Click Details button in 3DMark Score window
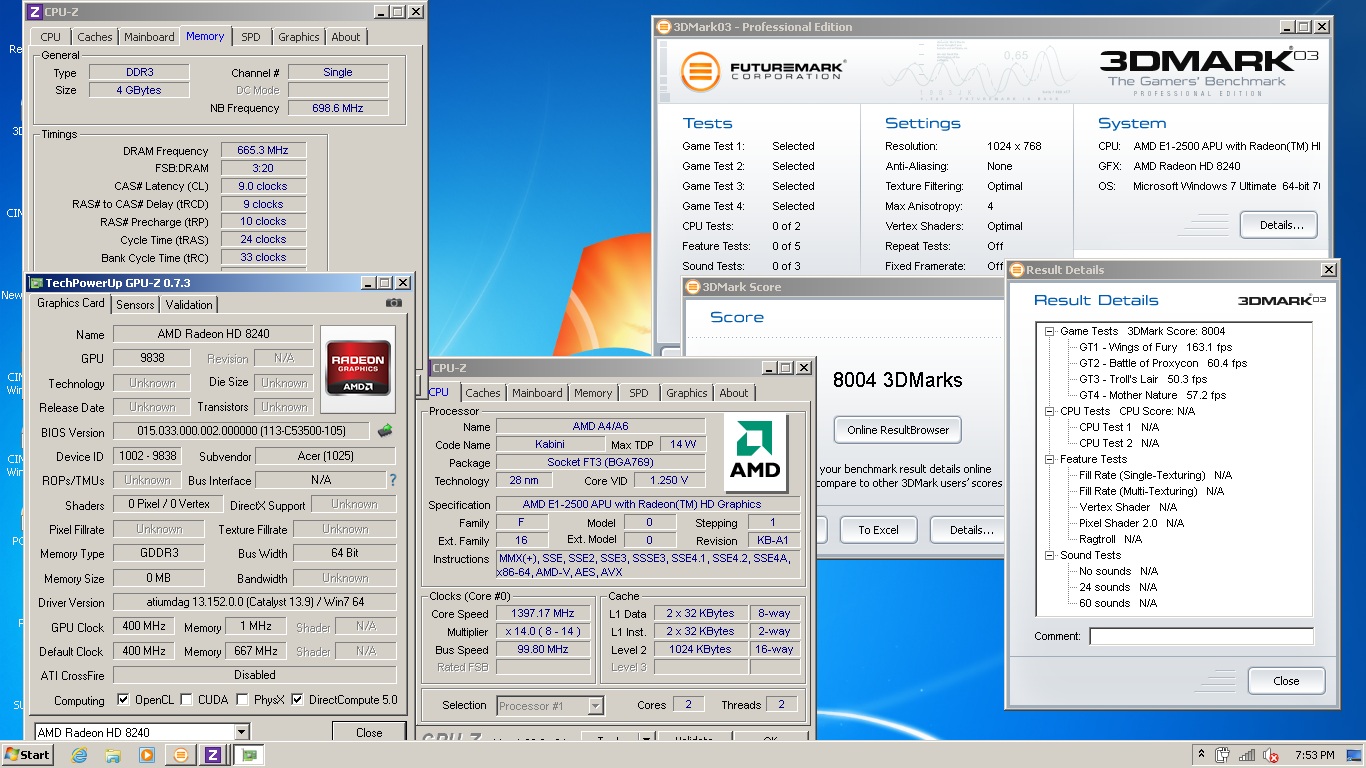 pos(970,530)
